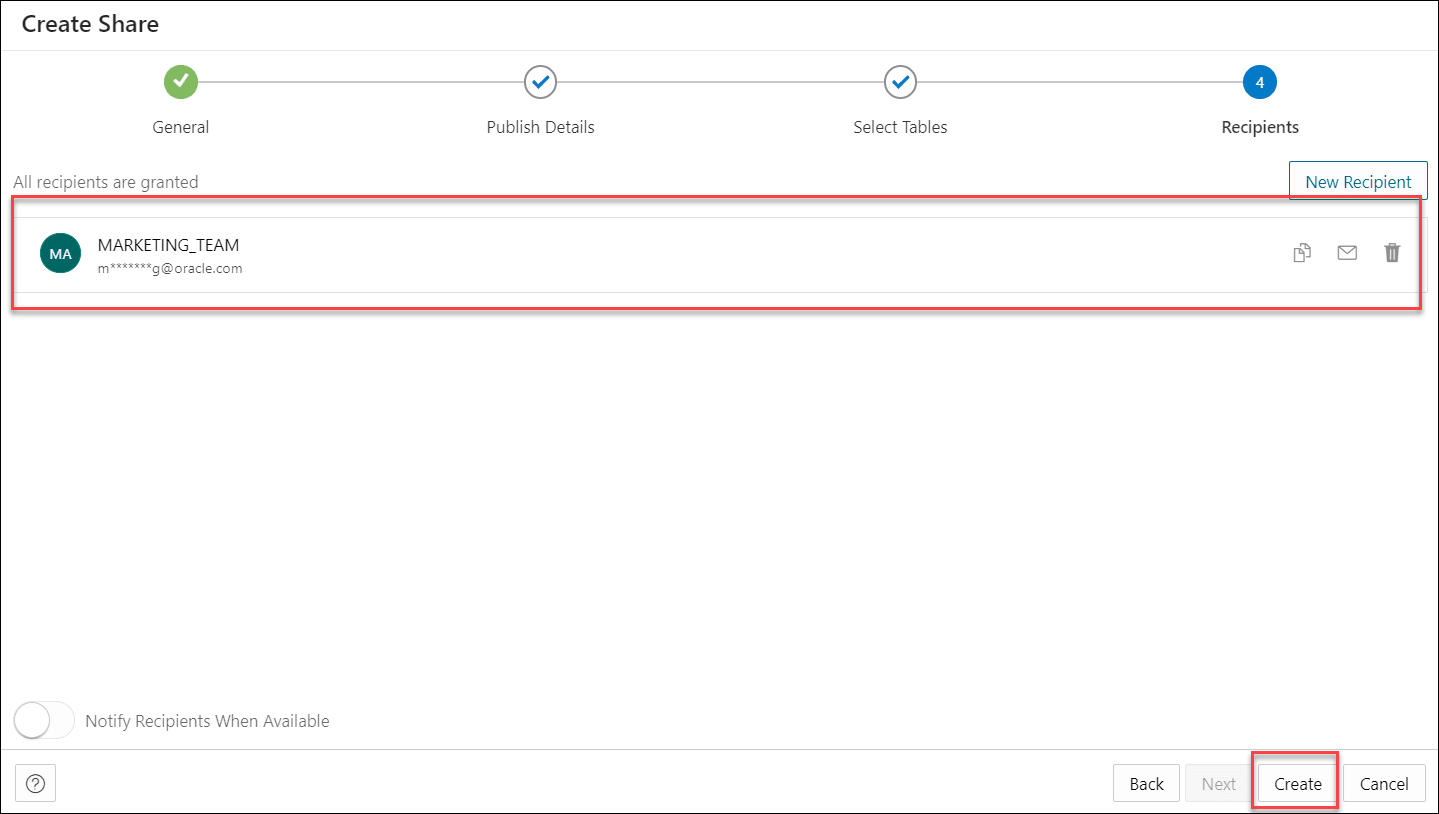Click the Select Tables step checkmark icon

coord(899,81)
